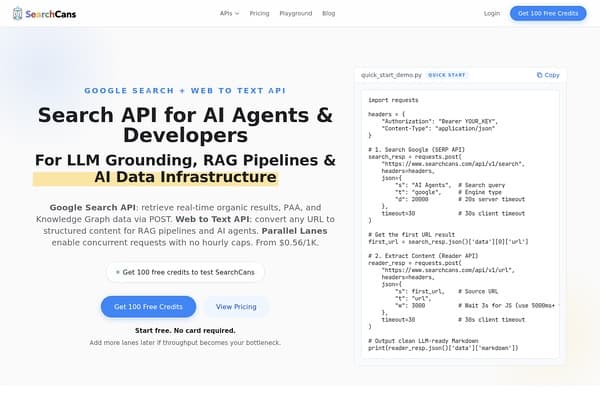Click the 'Start free. No card required.' text
The image size is (600, 400).
pos(185,330)
